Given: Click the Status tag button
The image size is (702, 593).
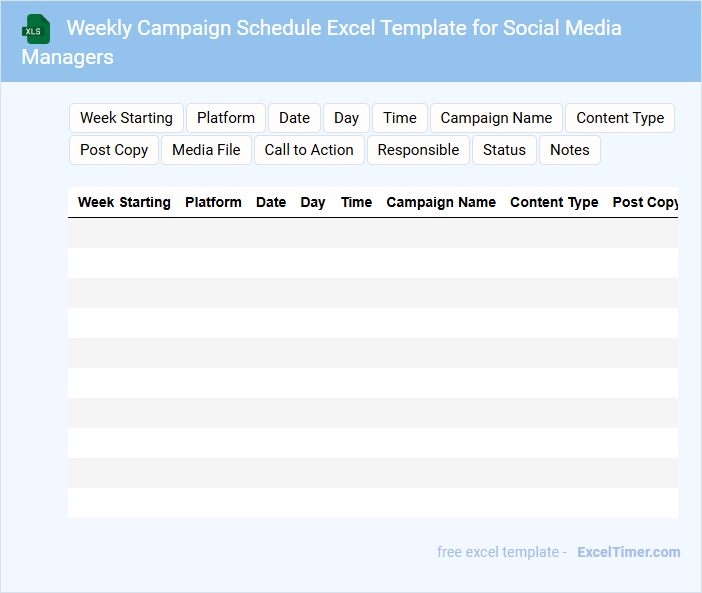Looking at the screenshot, I should click(504, 150).
